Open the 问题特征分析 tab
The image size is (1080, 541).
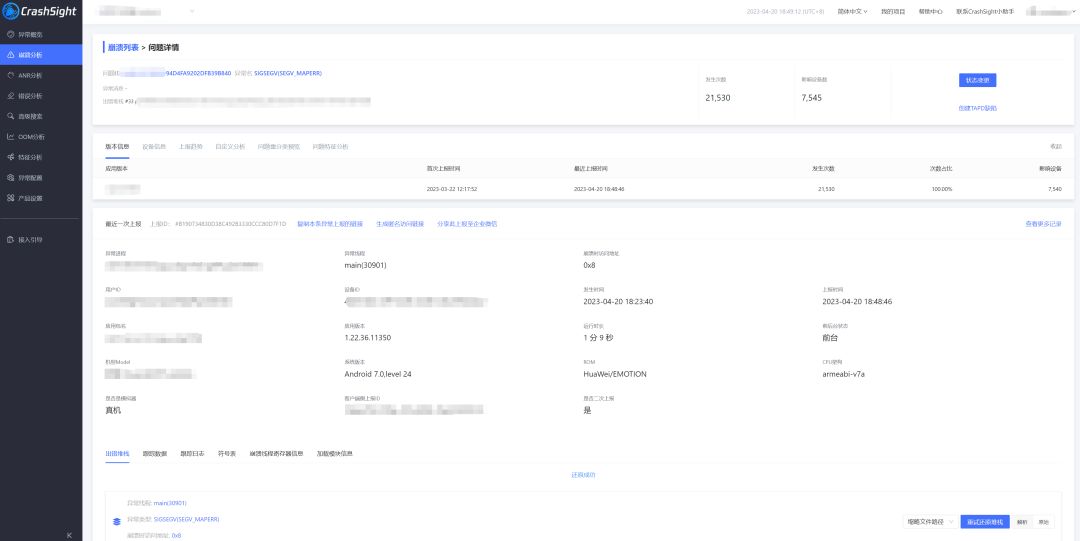[x=330, y=146]
